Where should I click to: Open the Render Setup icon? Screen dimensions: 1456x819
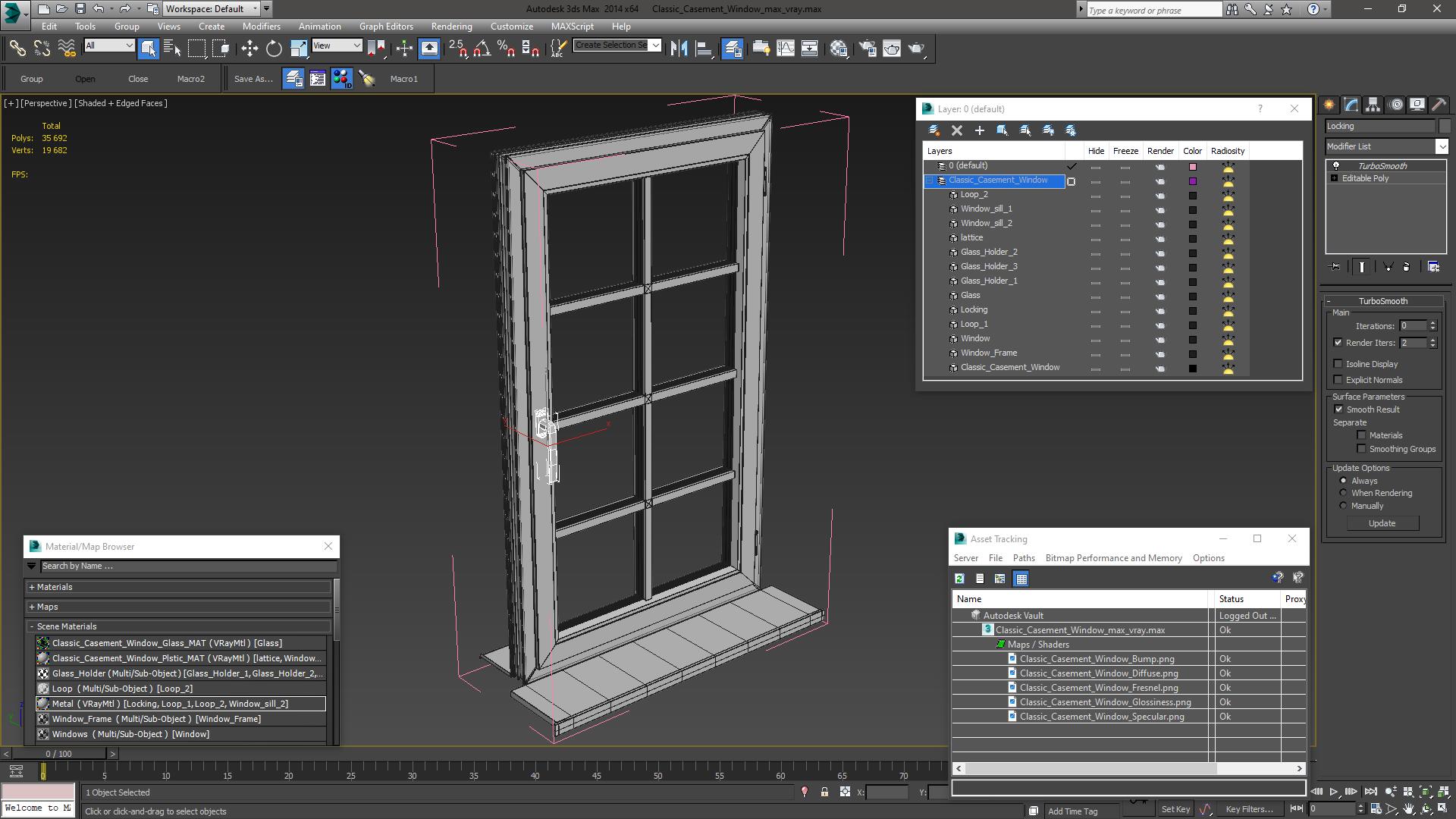click(868, 49)
